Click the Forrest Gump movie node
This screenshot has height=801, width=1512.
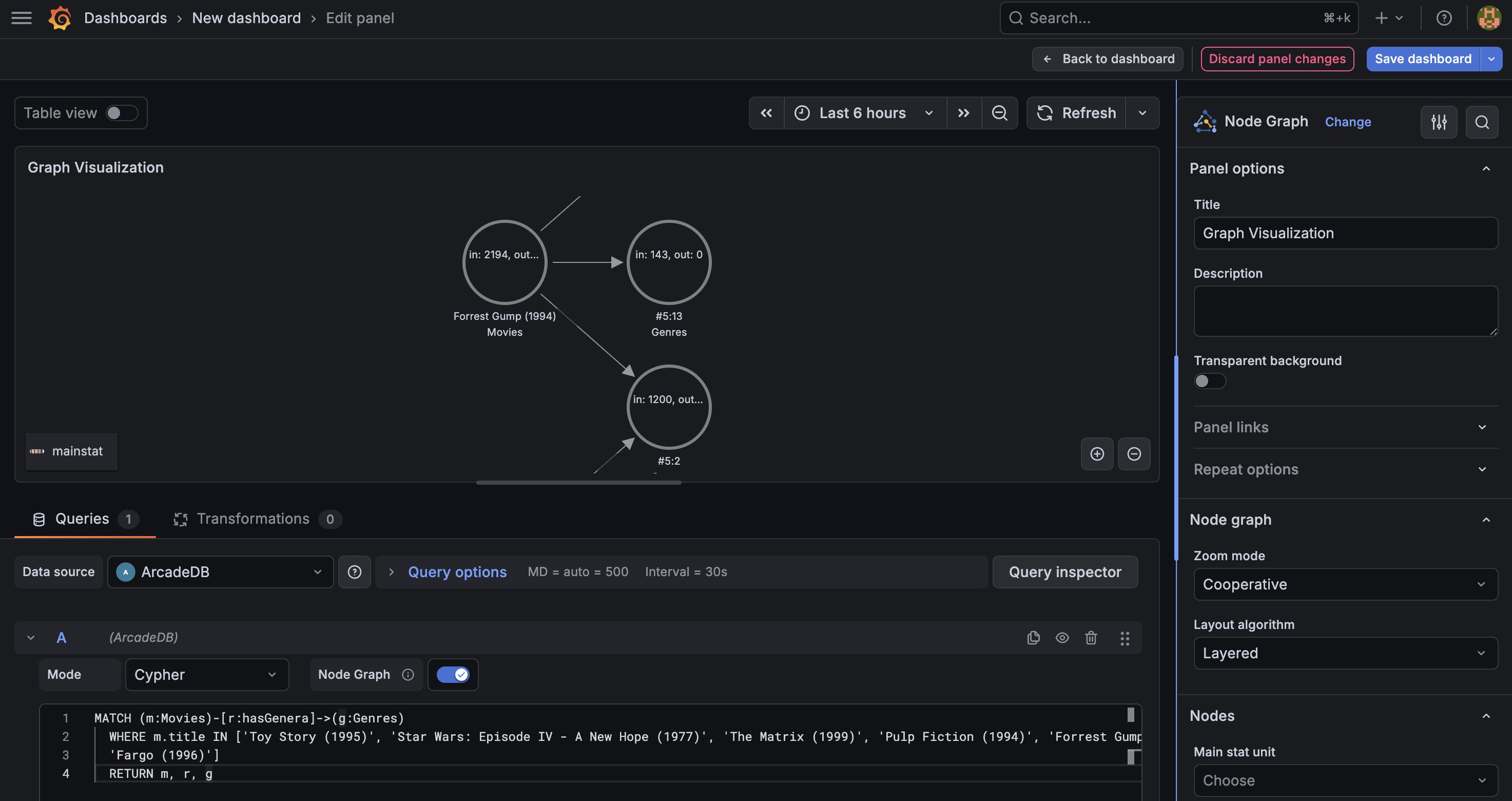pyautogui.click(x=505, y=262)
